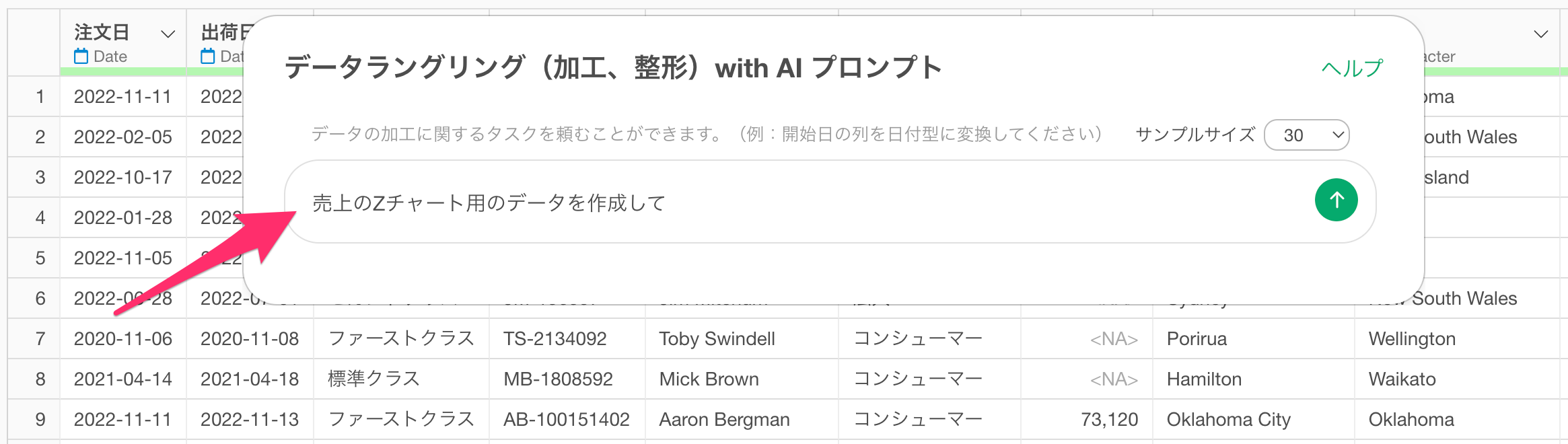Open the 注文日 column dropdown menu
Viewport: 1568px width, 444px height.
(x=168, y=34)
